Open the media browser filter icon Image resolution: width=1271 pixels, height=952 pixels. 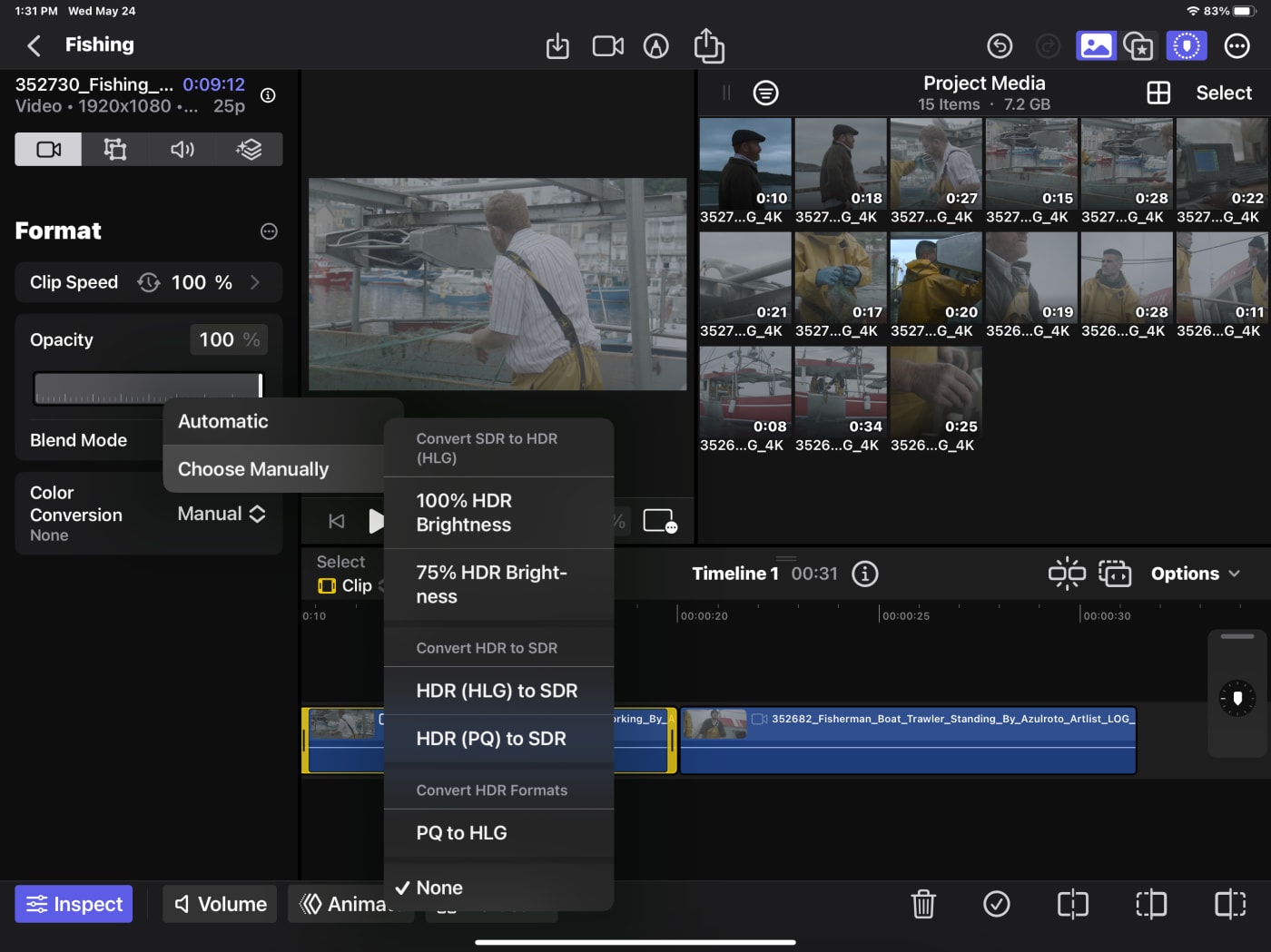click(x=765, y=93)
